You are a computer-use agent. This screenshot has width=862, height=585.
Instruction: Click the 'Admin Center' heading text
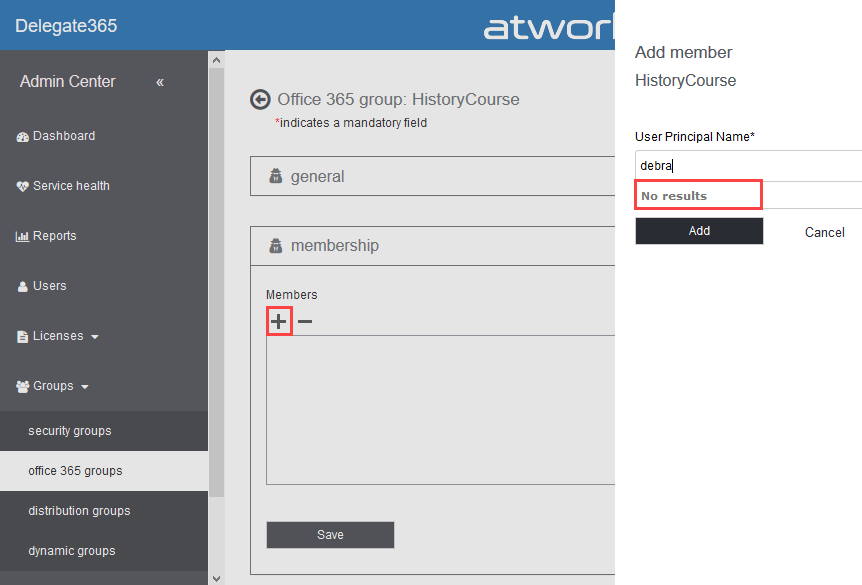[x=68, y=82]
